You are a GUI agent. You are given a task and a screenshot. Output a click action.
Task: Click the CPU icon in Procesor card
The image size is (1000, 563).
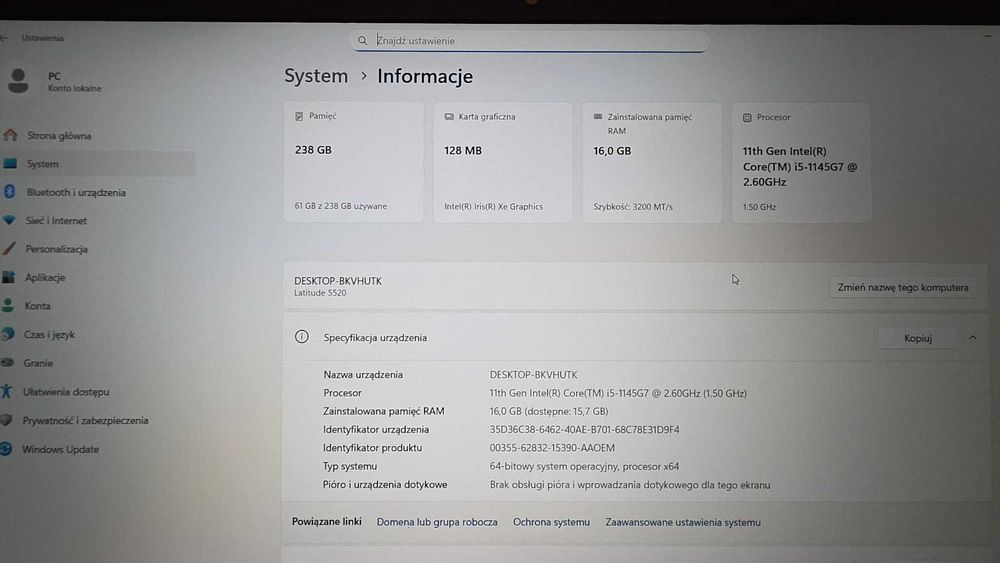[x=747, y=117]
